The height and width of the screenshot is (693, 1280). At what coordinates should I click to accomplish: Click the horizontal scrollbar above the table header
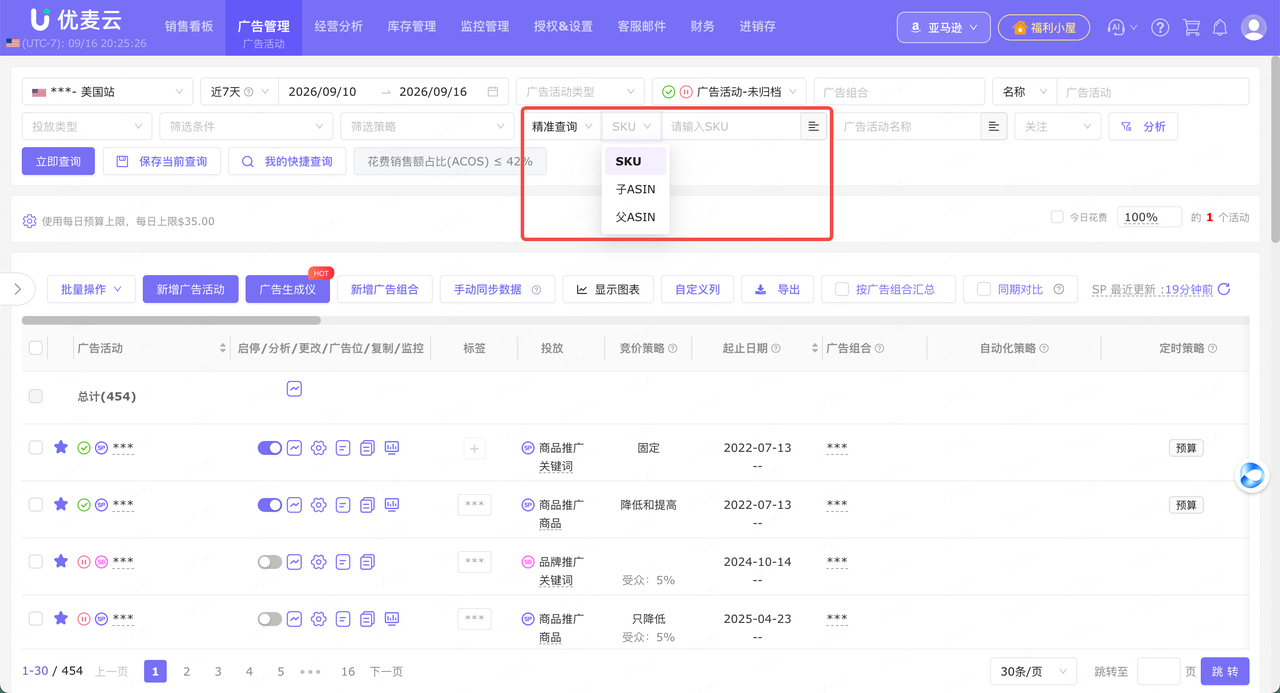click(x=171, y=321)
